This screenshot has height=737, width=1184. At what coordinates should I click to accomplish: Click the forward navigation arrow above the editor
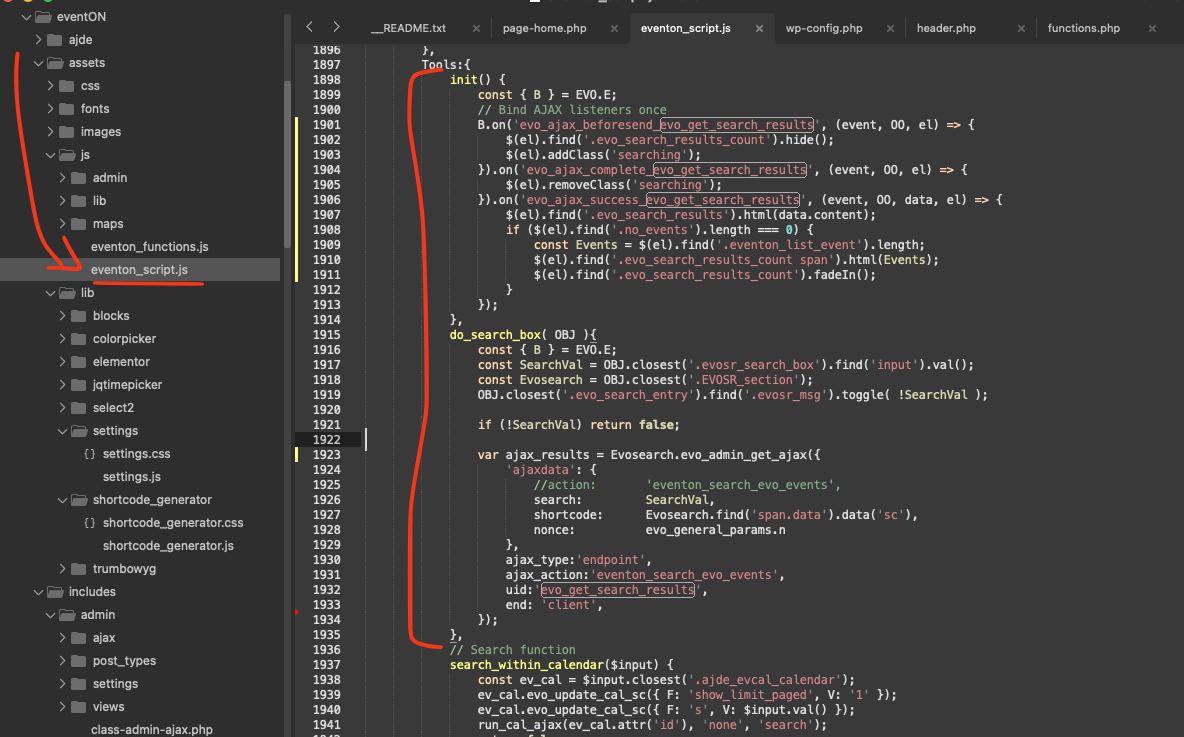point(337,27)
